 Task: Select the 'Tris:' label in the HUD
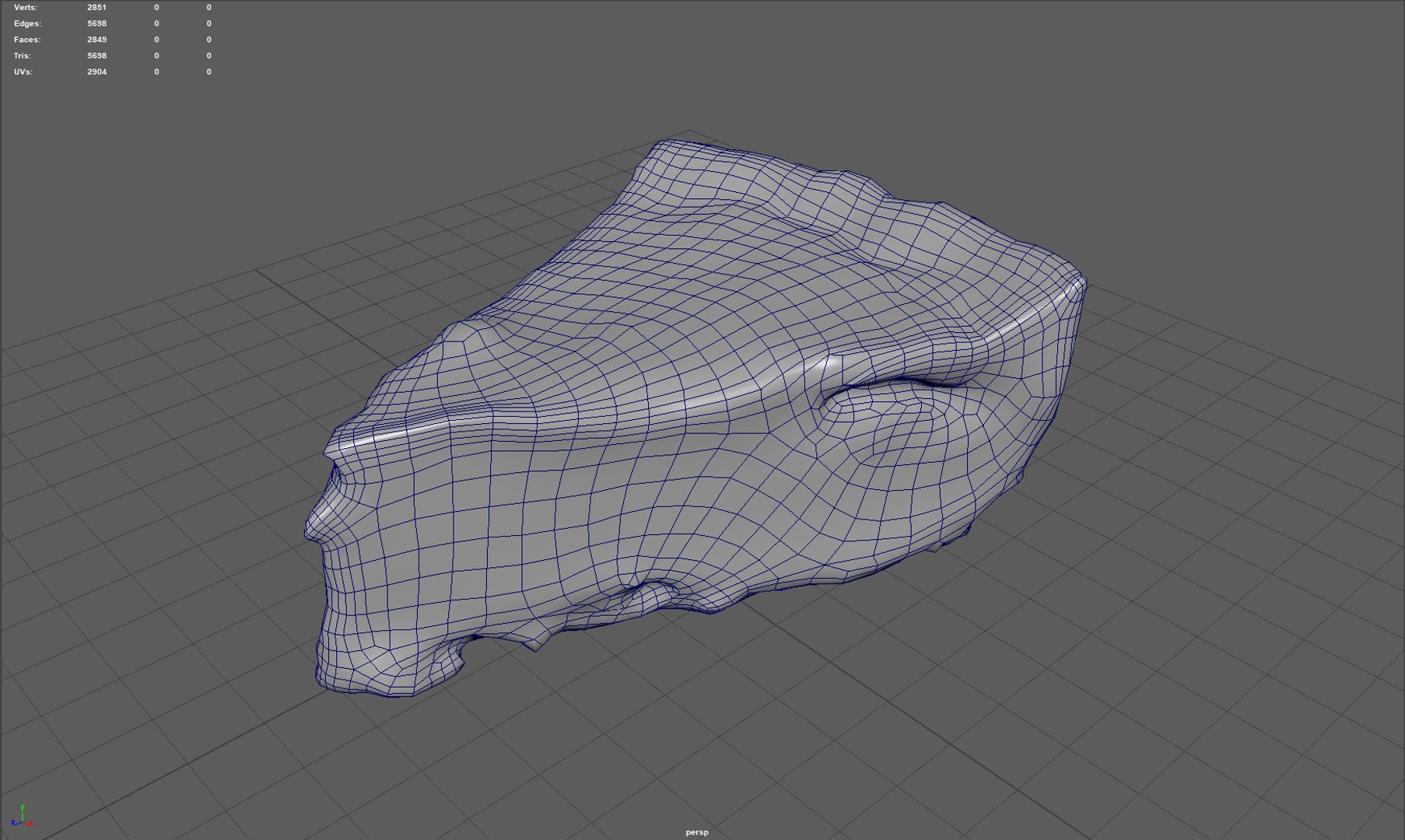(x=23, y=56)
